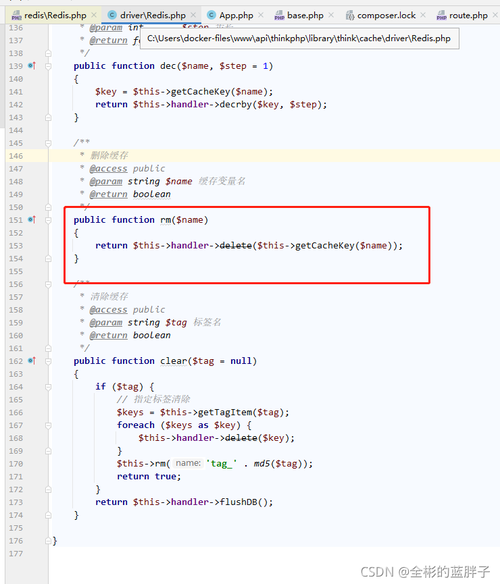Click the getTagItem method call
Viewport: 500px width, 584px height.
[x=225, y=412]
